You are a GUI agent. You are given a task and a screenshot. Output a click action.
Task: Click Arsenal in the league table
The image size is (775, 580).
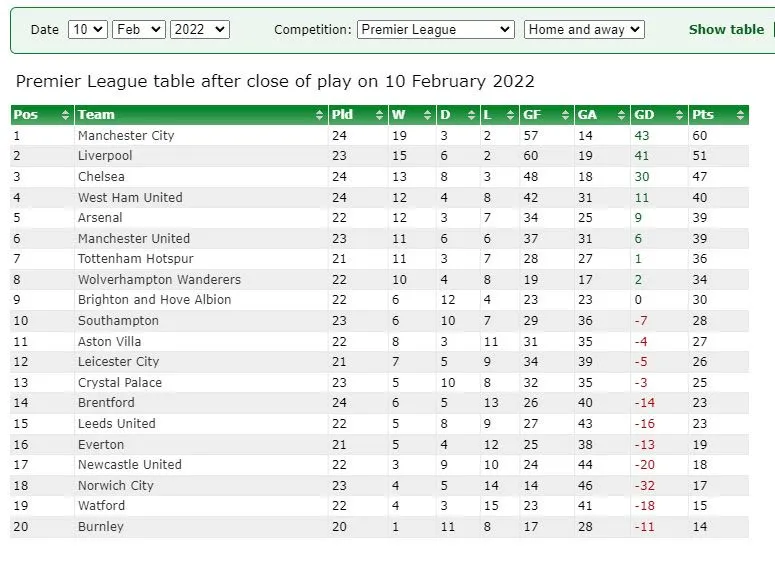click(100, 218)
